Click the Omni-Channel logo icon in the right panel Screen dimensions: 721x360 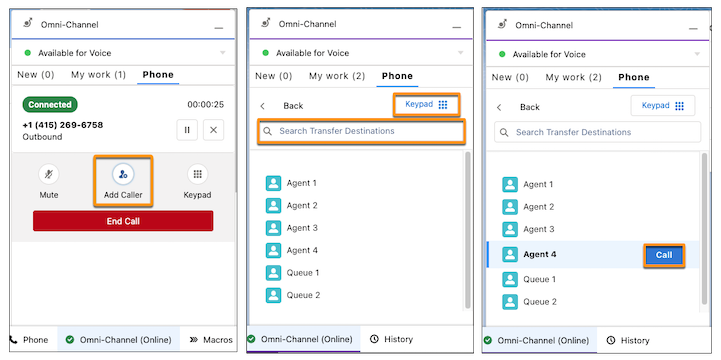502,24
